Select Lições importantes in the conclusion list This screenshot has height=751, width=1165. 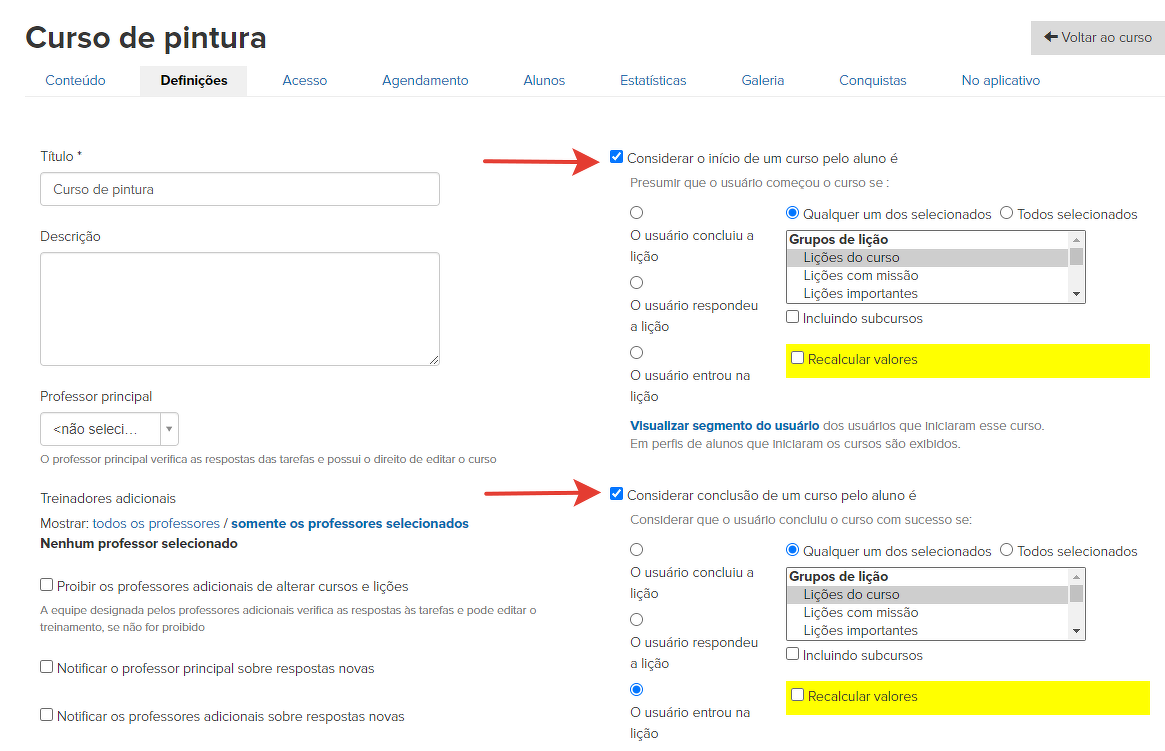coord(860,631)
